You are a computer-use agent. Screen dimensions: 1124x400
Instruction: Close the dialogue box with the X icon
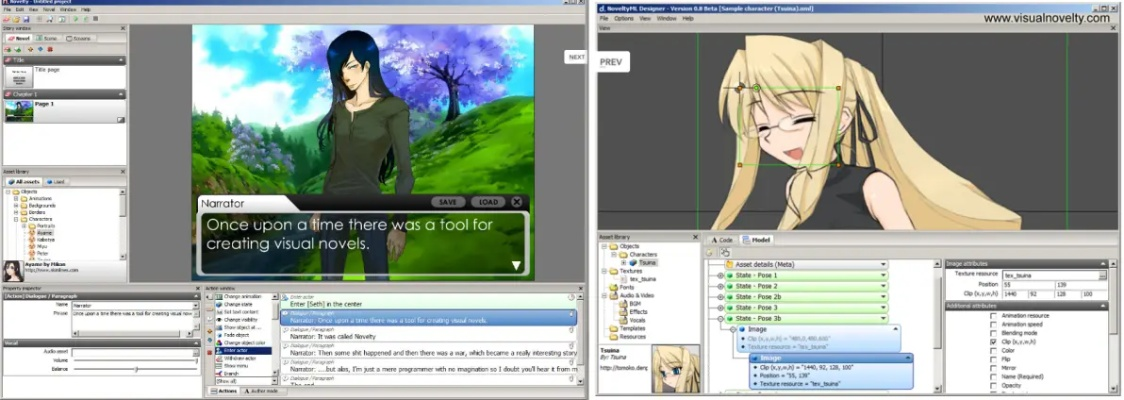coord(516,201)
